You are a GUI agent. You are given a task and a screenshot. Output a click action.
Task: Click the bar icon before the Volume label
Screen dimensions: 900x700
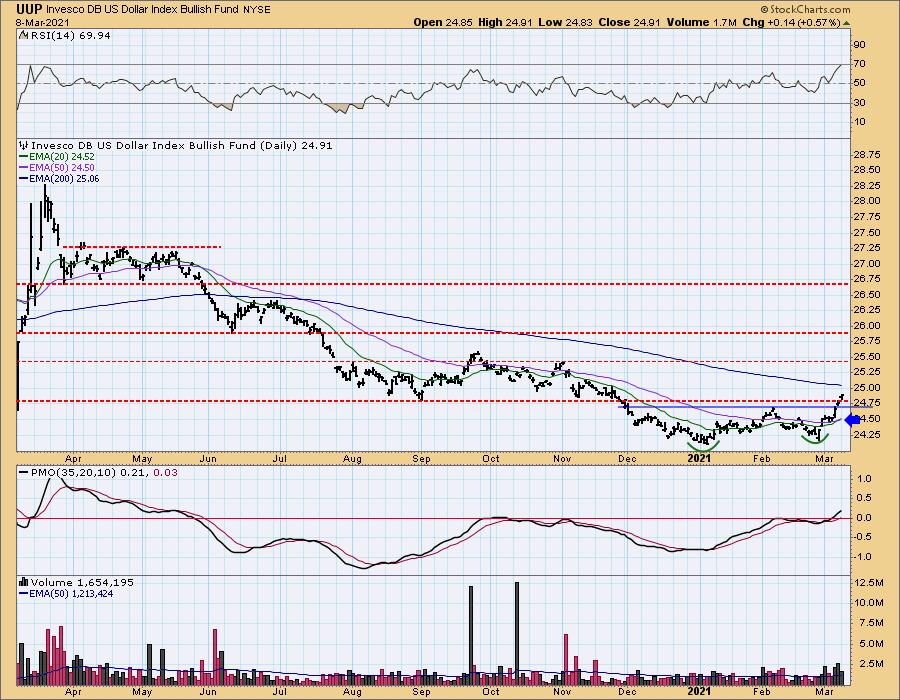click(x=24, y=582)
